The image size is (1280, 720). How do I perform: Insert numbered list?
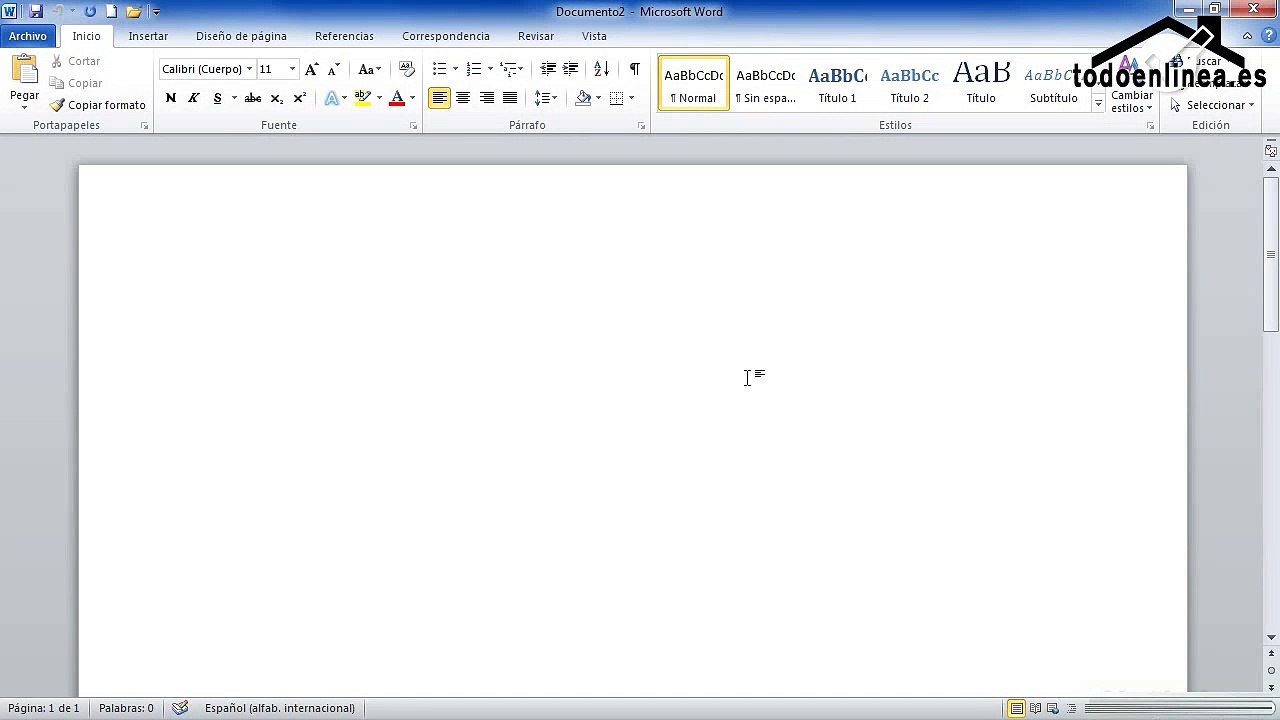[x=474, y=69]
